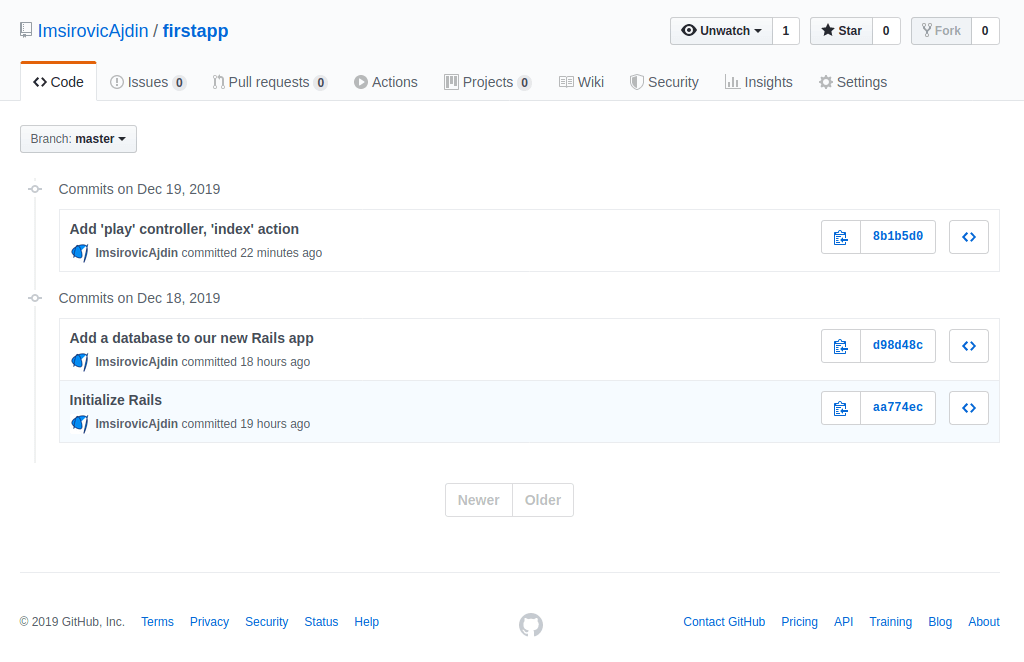The height and width of the screenshot is (662, 1024).
Task: Open API link in footer
Action: tap(844, 622)
